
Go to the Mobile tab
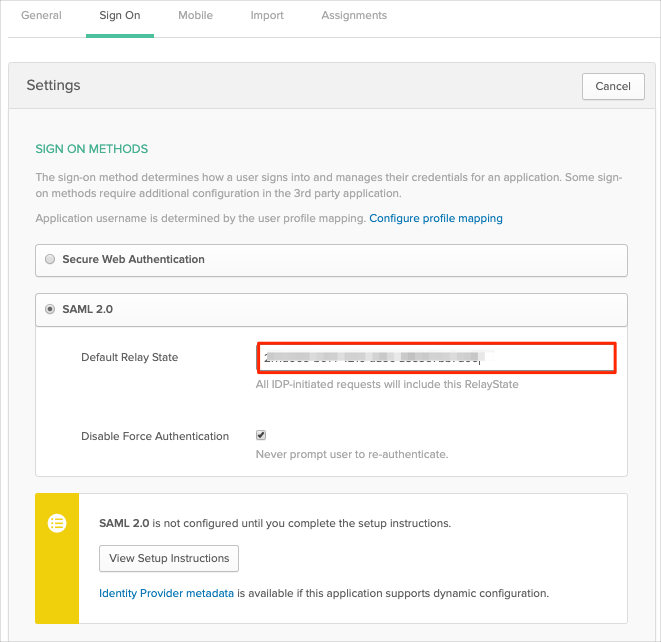click(195, 16)
